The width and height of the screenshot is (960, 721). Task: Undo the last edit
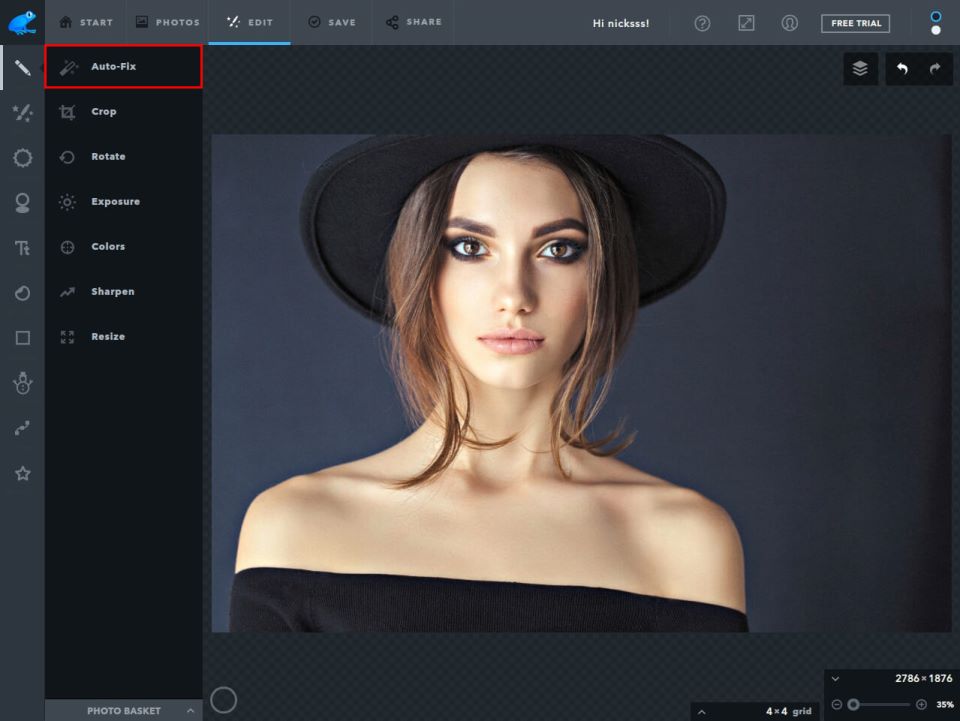[x=902, y=69]
